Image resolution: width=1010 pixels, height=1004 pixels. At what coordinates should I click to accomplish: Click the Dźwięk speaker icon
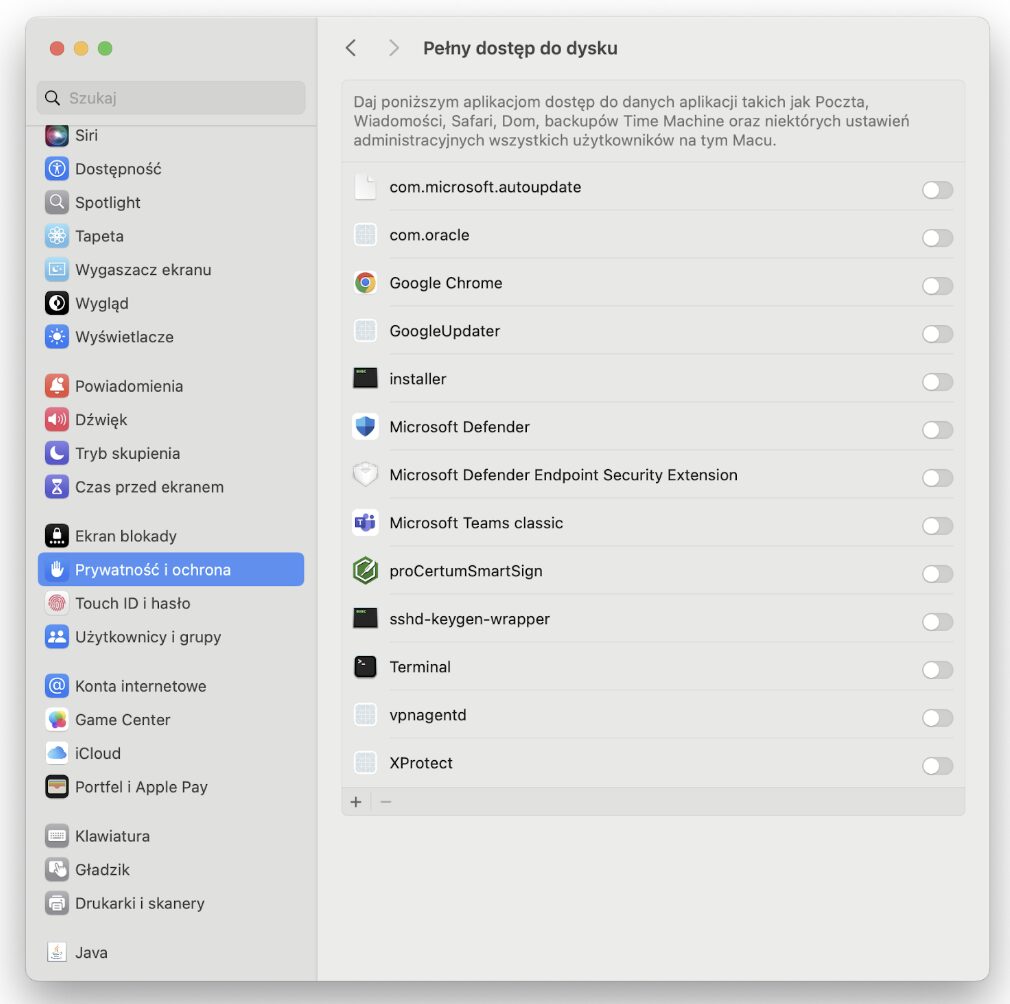[57, 419]
